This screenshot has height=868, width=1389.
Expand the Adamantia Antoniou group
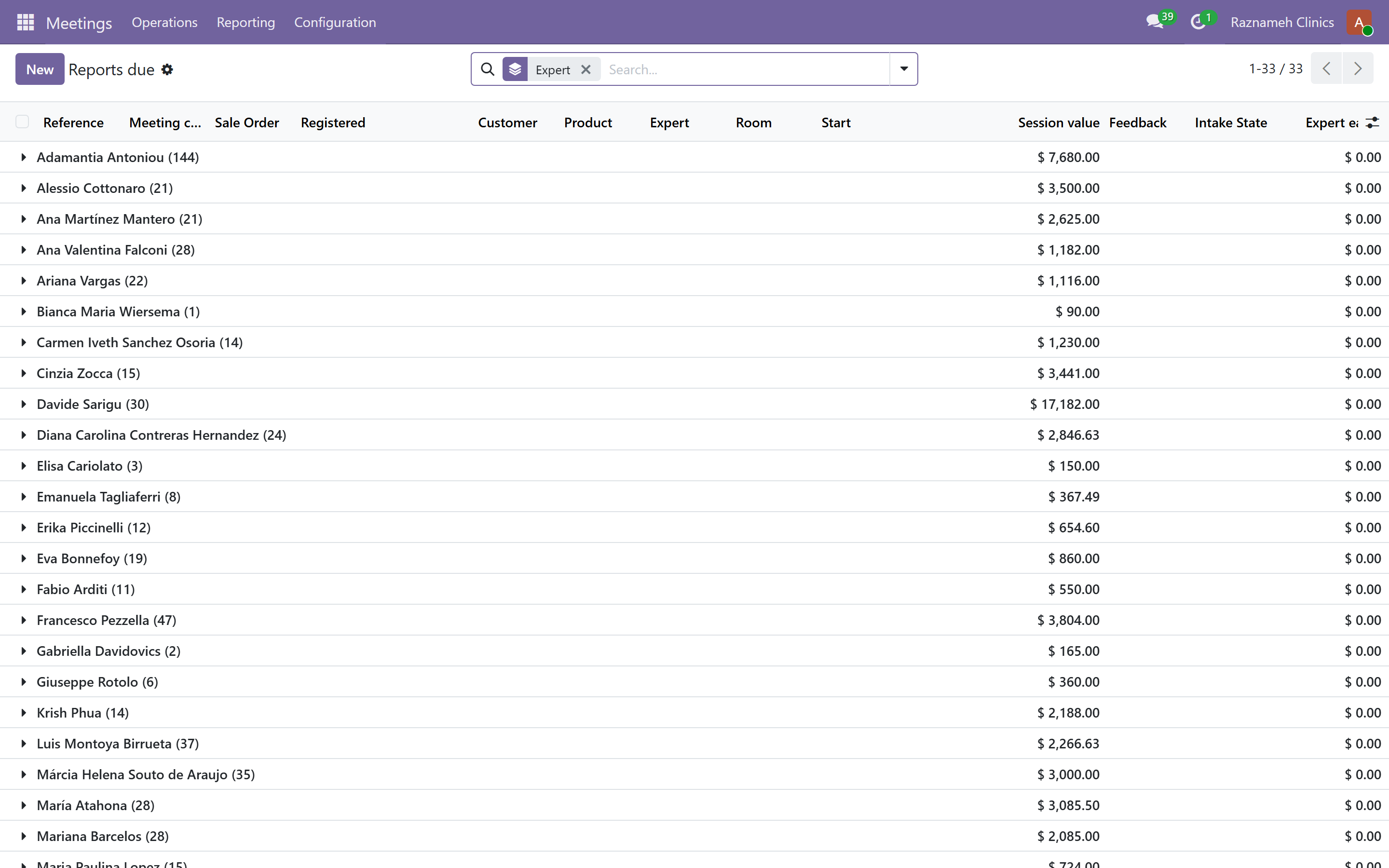(24, 157)
